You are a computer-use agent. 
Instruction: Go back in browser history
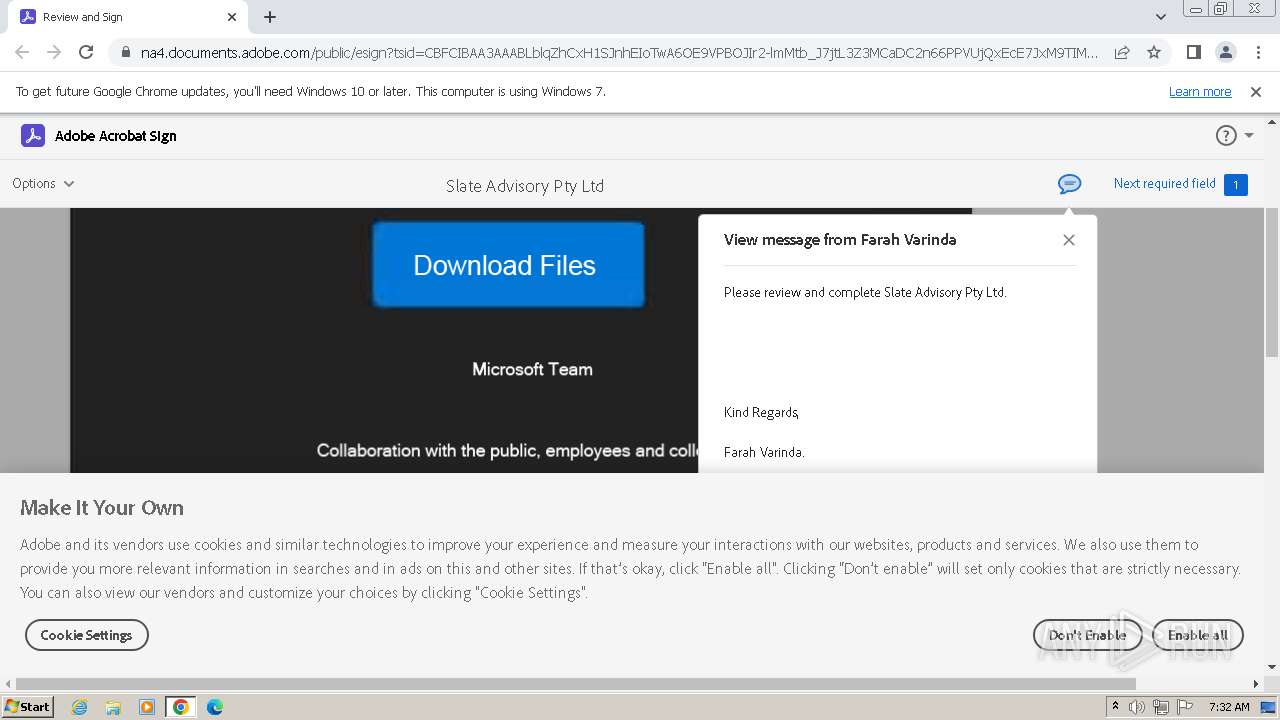click(22, 52)
